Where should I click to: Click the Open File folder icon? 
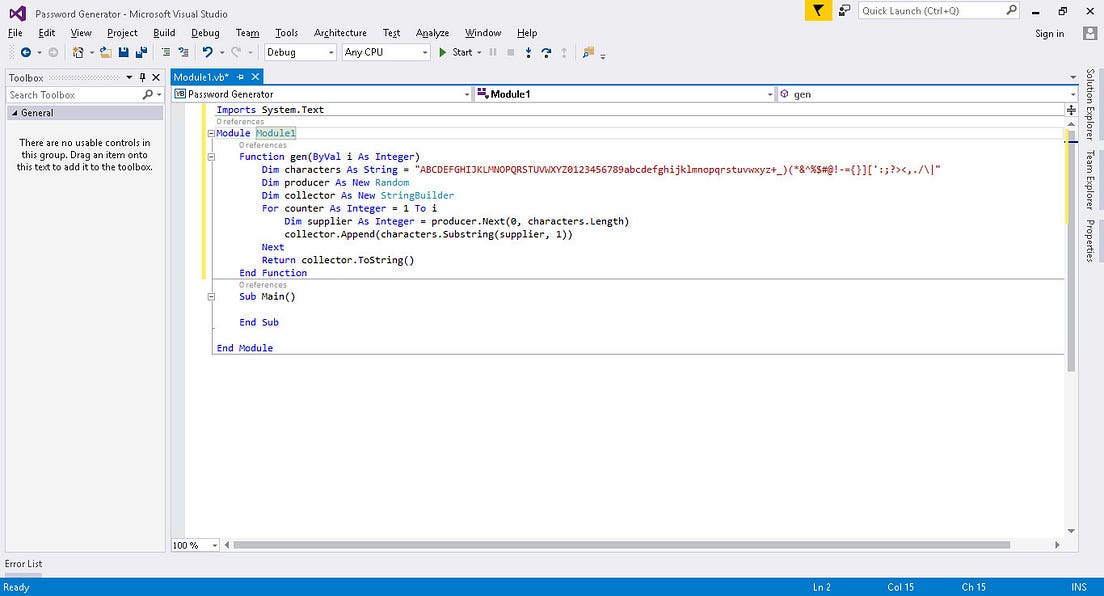(106, 52)
